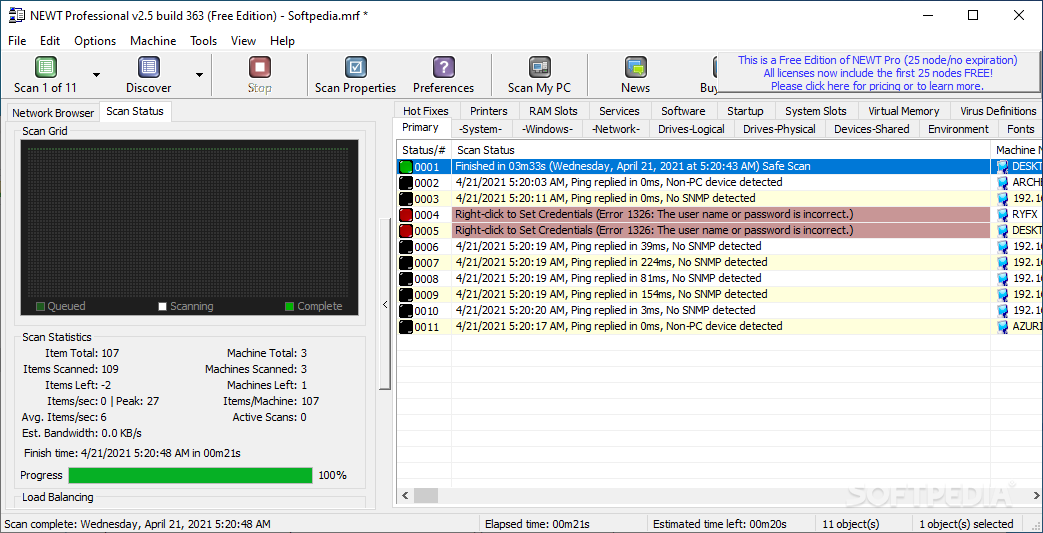
Task: Sort by the Status/# column header
Action: coord(424,150)
